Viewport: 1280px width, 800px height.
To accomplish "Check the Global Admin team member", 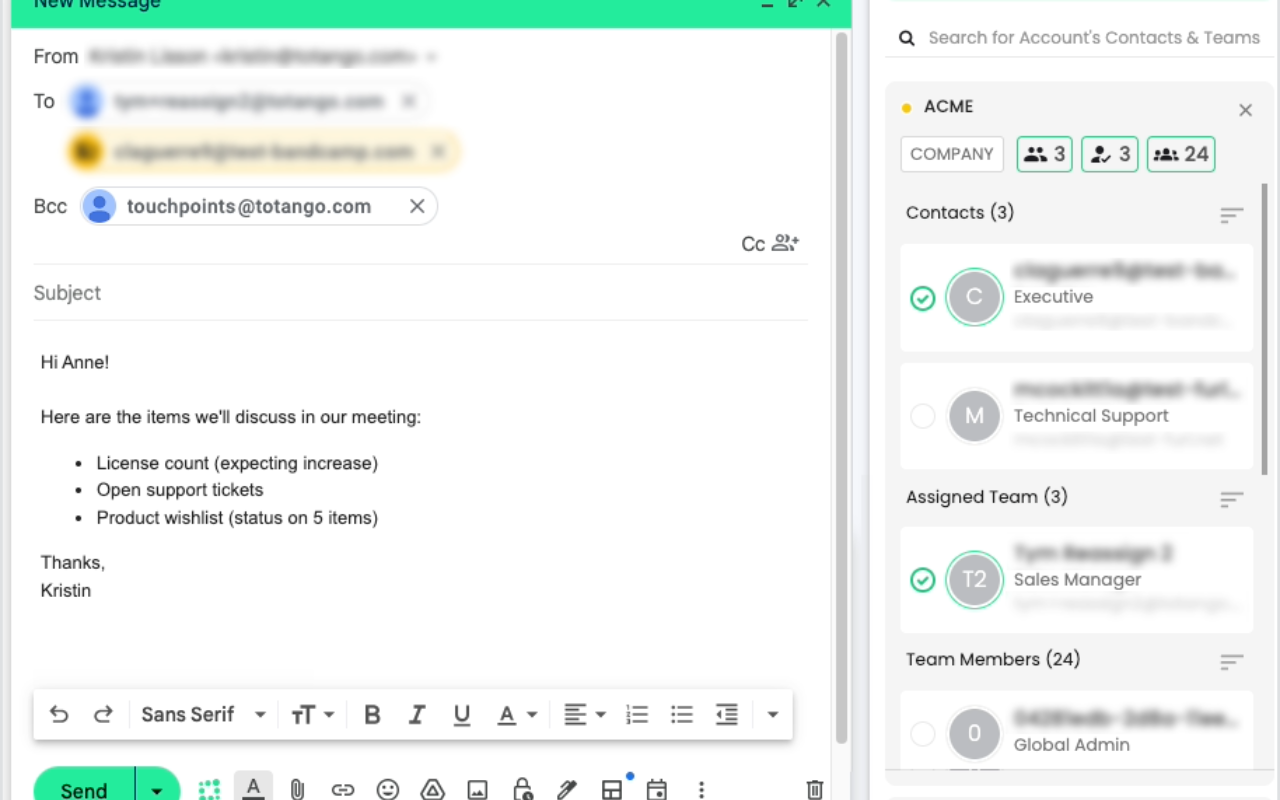I will pos(923,734).
